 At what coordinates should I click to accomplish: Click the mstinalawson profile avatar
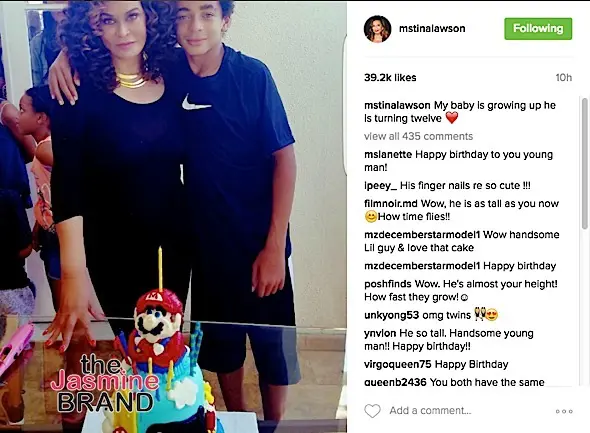(x=377, y=29)
